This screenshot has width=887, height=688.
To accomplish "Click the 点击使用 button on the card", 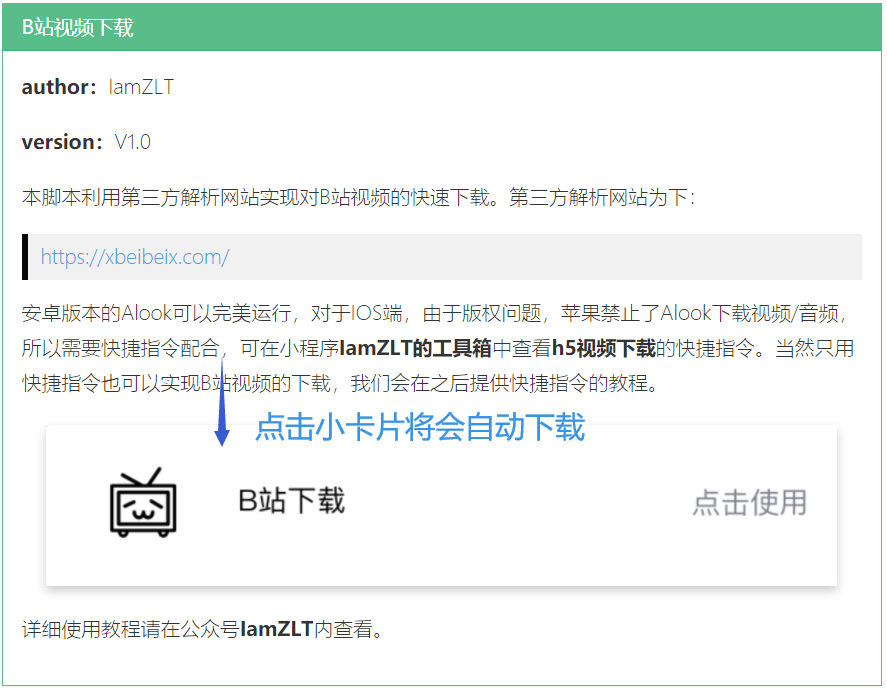I will pyautogui.click(x=750, y=502).
